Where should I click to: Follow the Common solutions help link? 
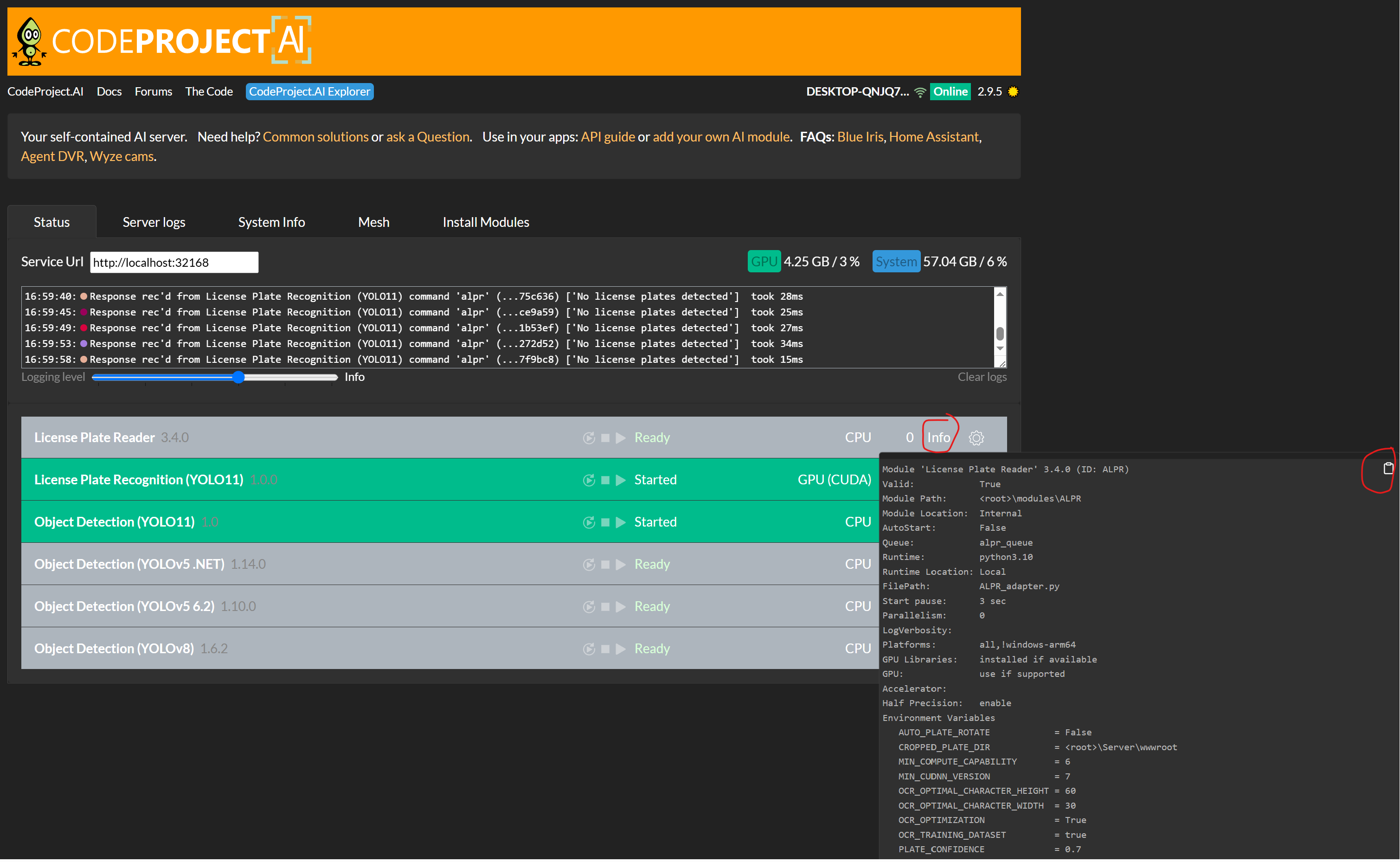tap(315, 137)
